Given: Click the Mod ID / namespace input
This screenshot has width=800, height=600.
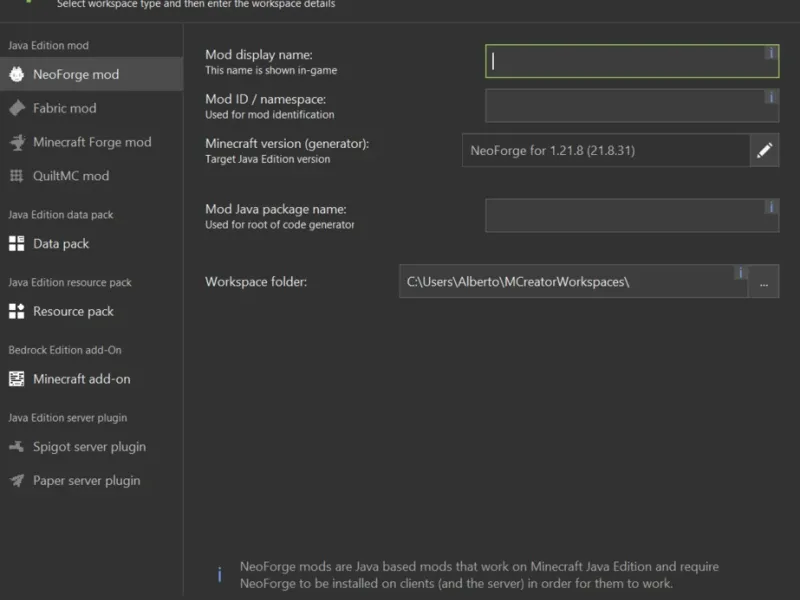Looking at the screenshot, I should click(x=632, y=106).
